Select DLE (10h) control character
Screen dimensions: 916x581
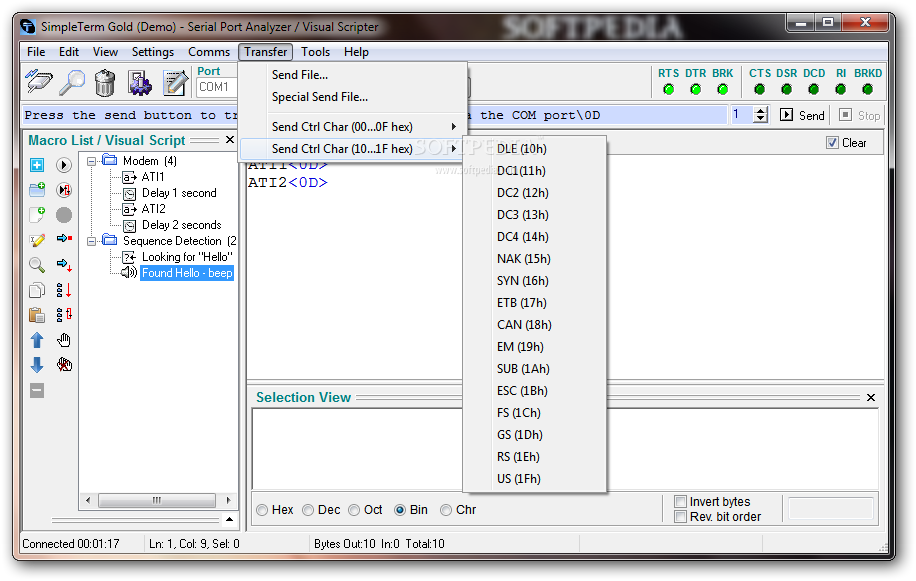(535, 149)
